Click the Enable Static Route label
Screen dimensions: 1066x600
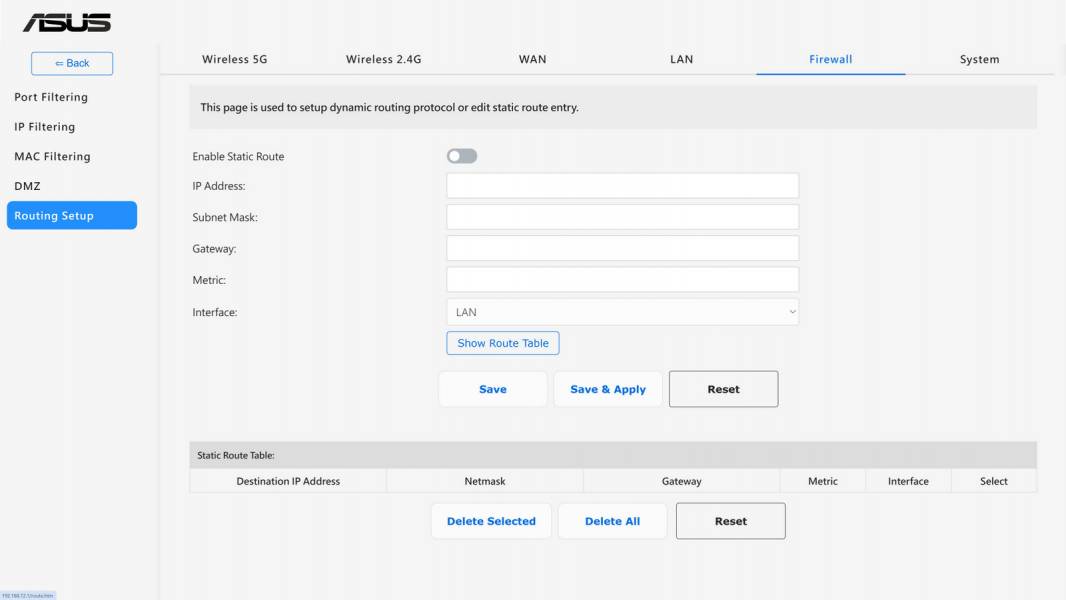pyautogui.click(x=238, y=156)
